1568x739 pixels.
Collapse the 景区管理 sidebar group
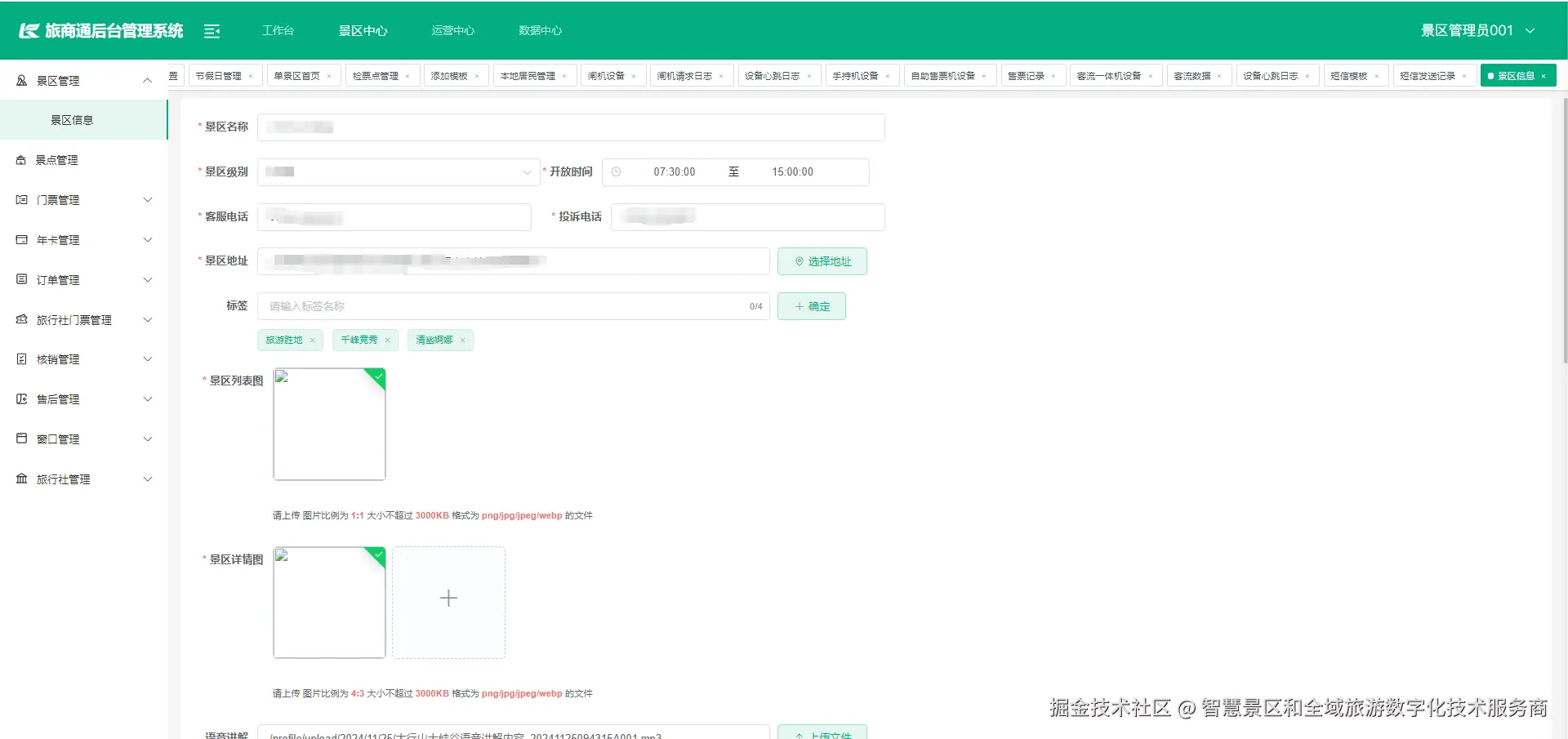click(x=148, y=80)
